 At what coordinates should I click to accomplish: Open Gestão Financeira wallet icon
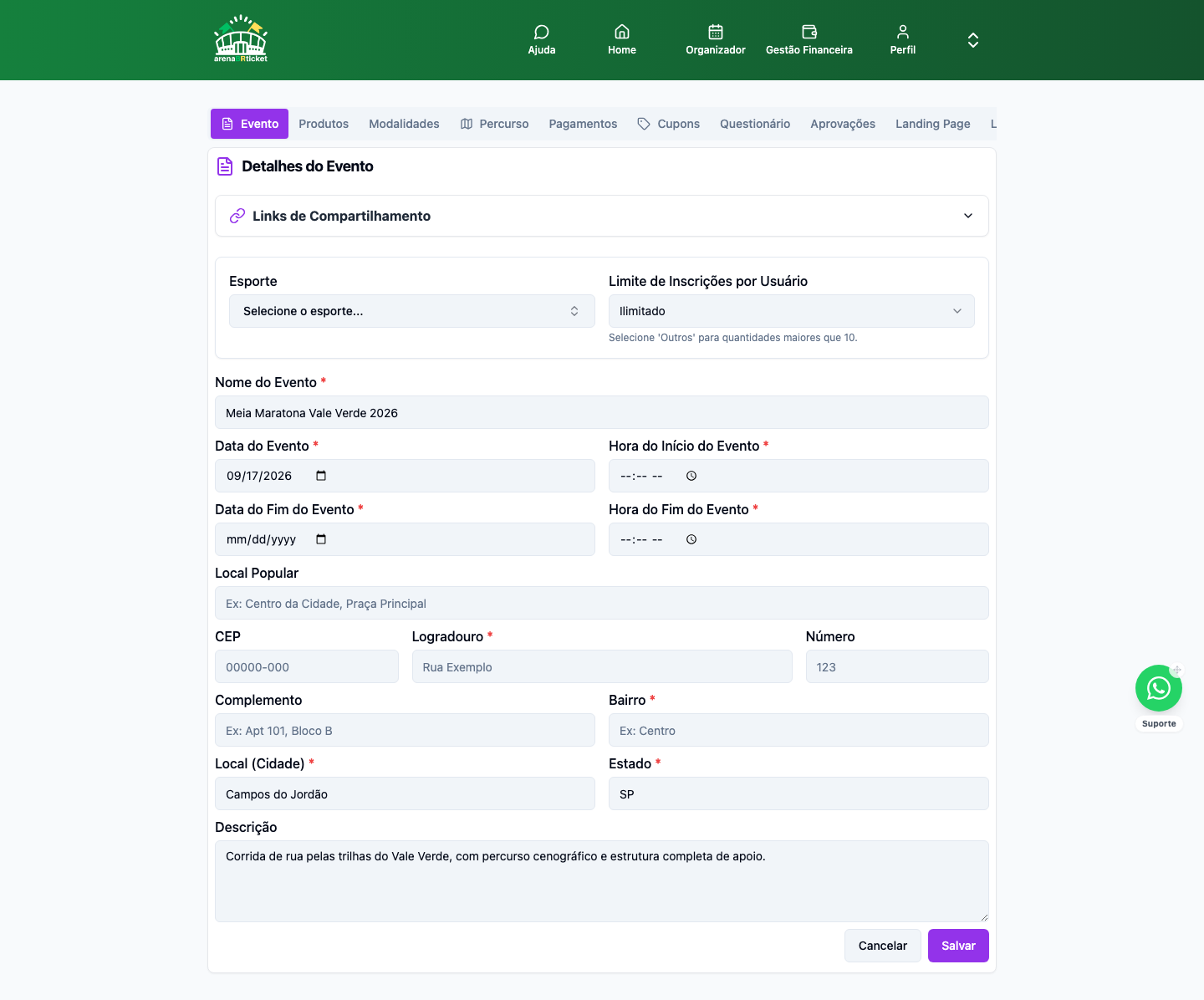click(x=809, y=32)
